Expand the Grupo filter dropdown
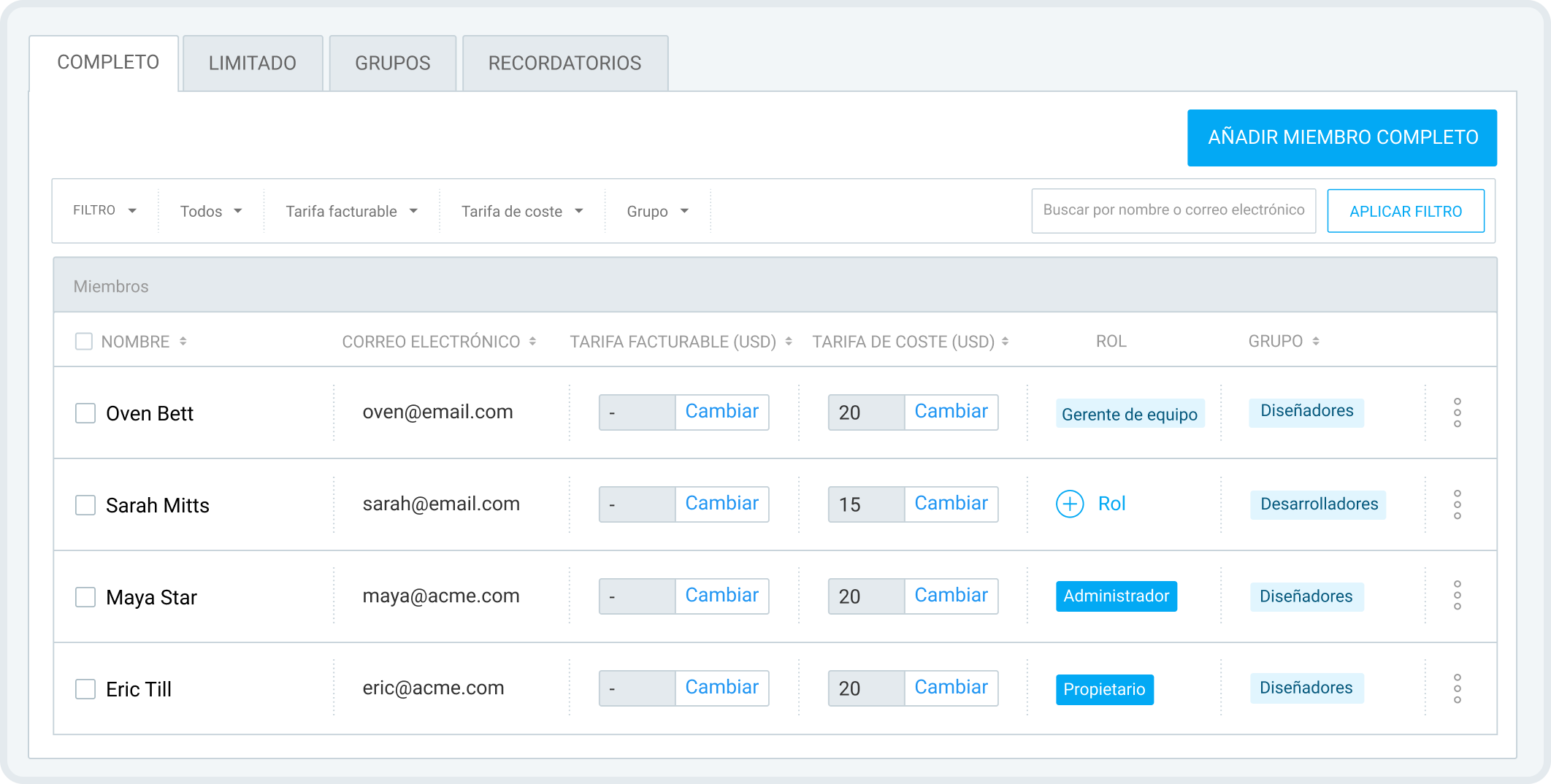1551x784 pixels. (656, 211)
